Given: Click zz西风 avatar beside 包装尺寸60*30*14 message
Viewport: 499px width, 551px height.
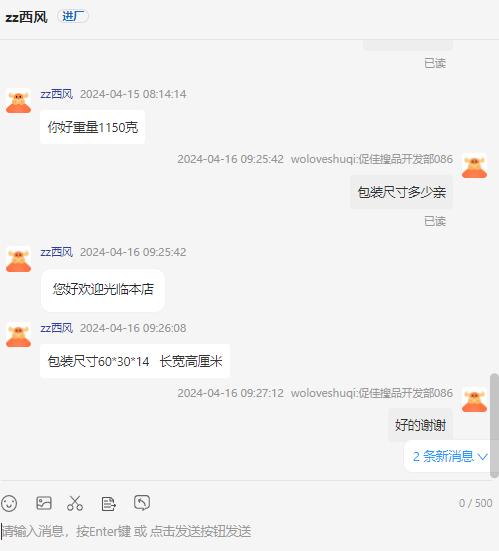Looking at the screenshot, I should (x=19, y=335).
